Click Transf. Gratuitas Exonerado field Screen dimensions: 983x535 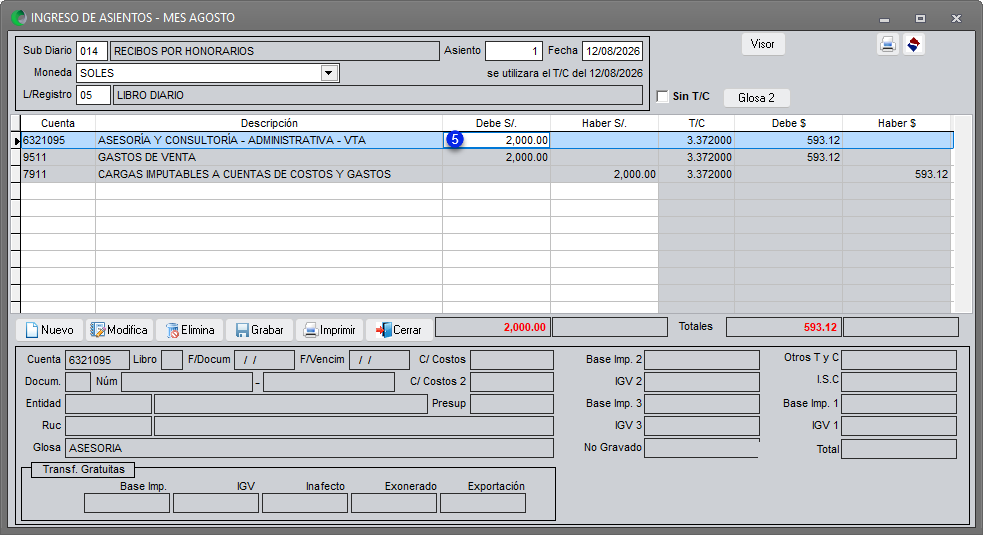point(394,503)
